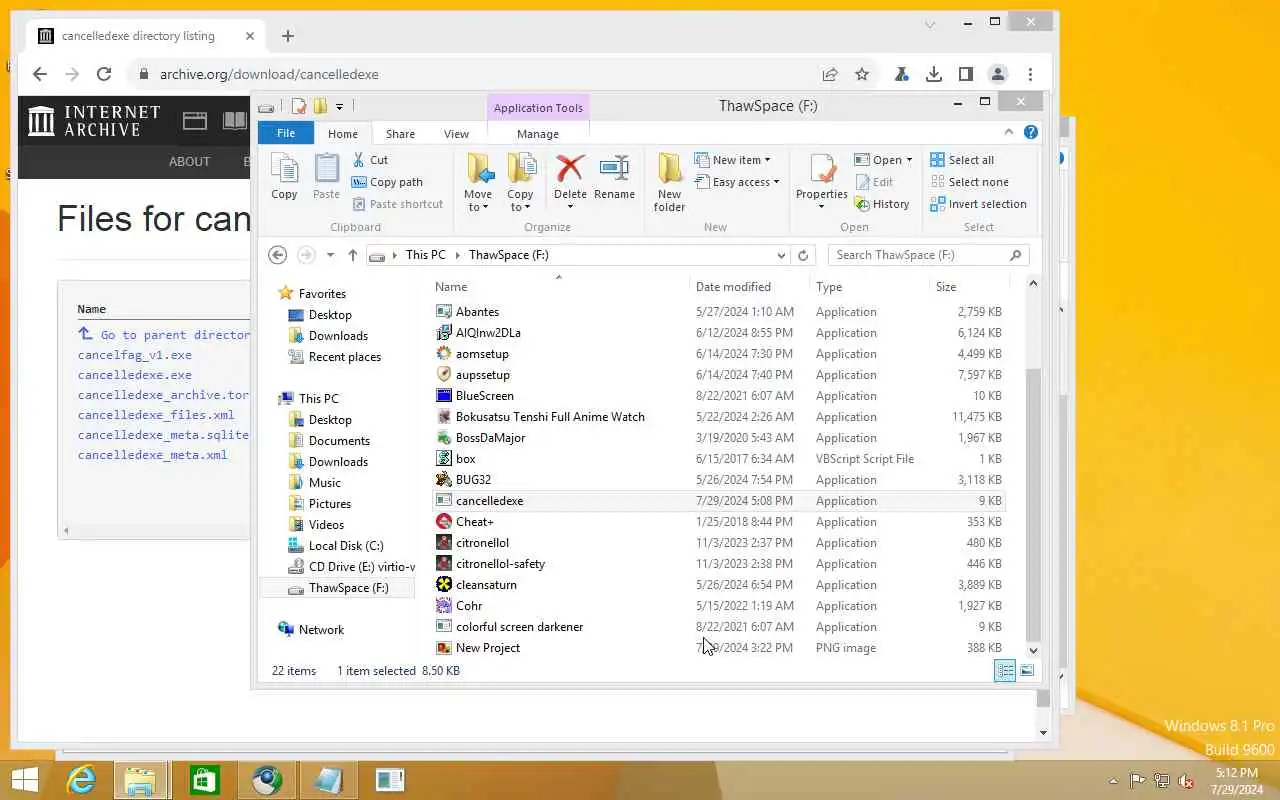Viewport: 1280px width, 800px height.
Task: Open Internet Explorer from taskbar
Action: click(81, 780)
